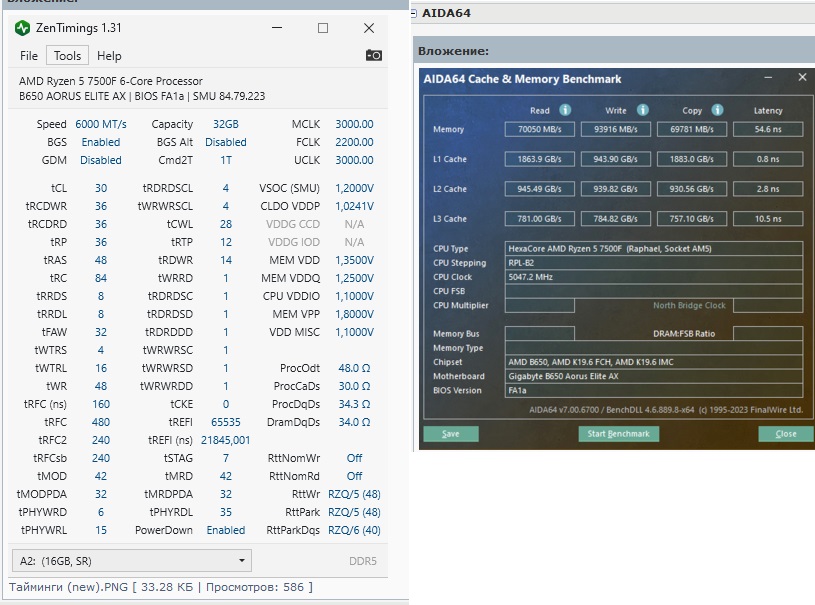Open the A2: (16GB, SR) module dropdown

tap(132, 561)
